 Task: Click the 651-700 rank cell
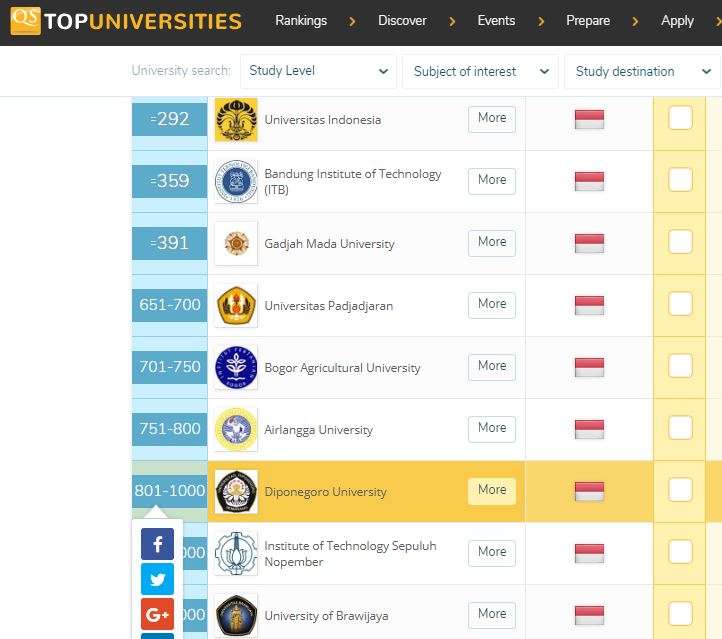click(170, 305)
